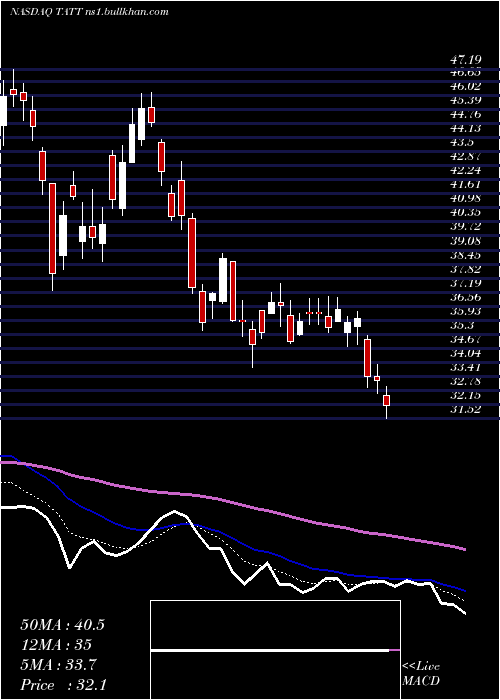This screenshot has height=700, width=500.
Task: Select the 36.56 price level label
Action: pos(465,297)
